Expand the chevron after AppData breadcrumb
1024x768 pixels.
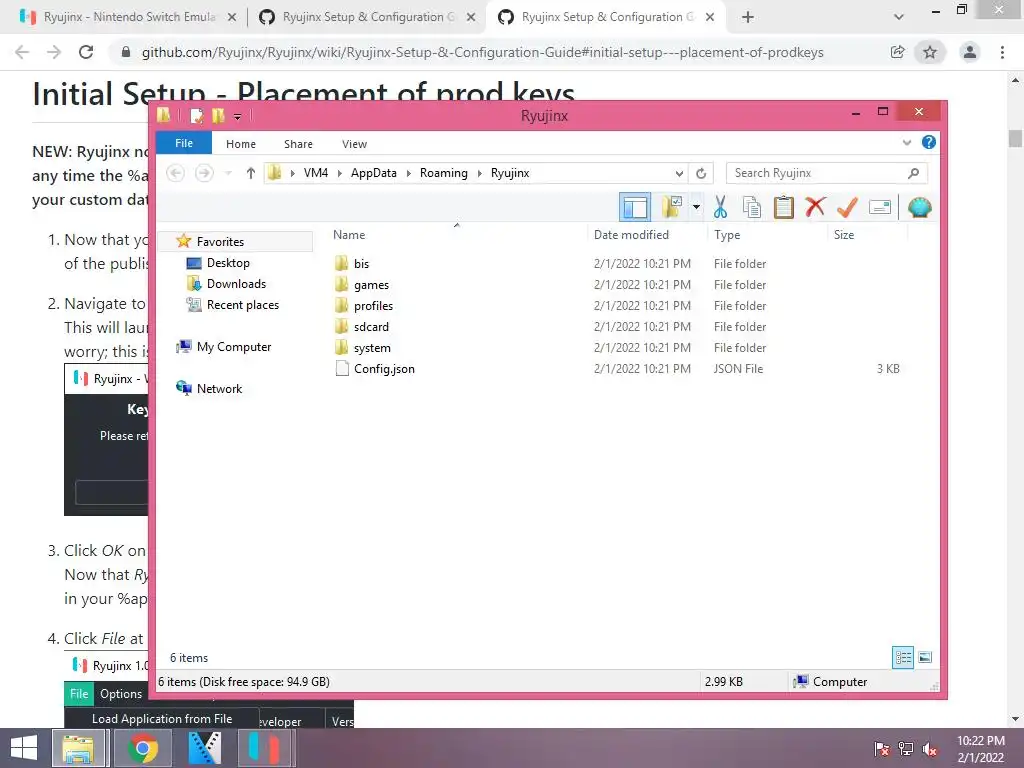409,173
